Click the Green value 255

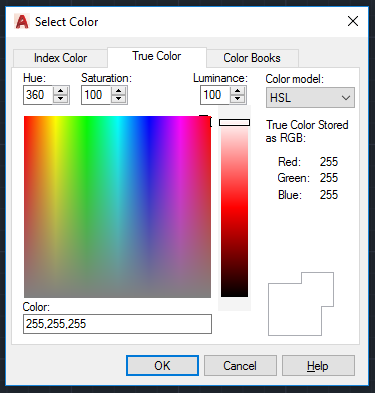(x=329, y=178)
